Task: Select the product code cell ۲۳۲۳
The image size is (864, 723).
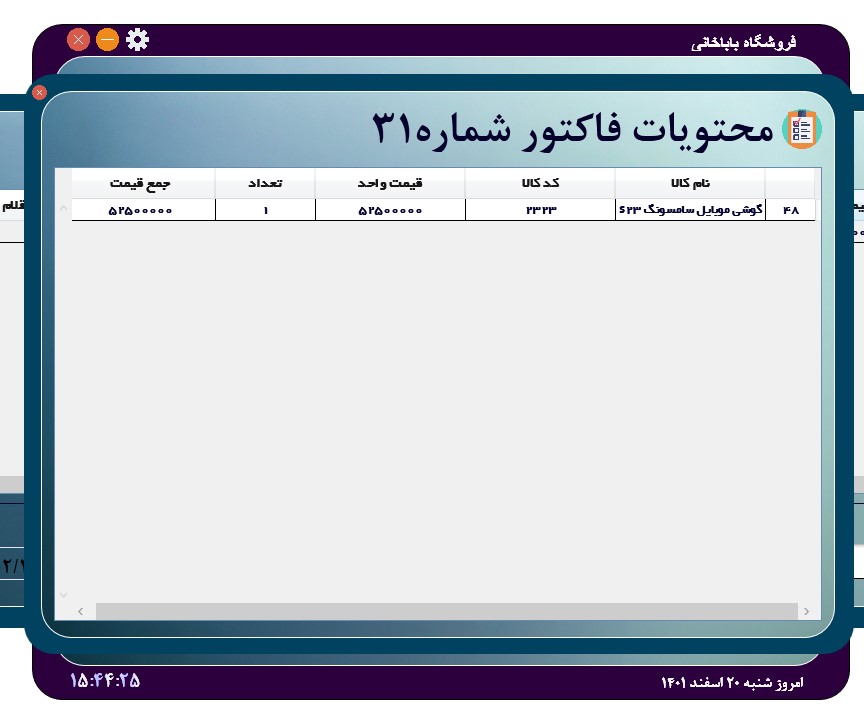Action: click(x=540, y=210)
